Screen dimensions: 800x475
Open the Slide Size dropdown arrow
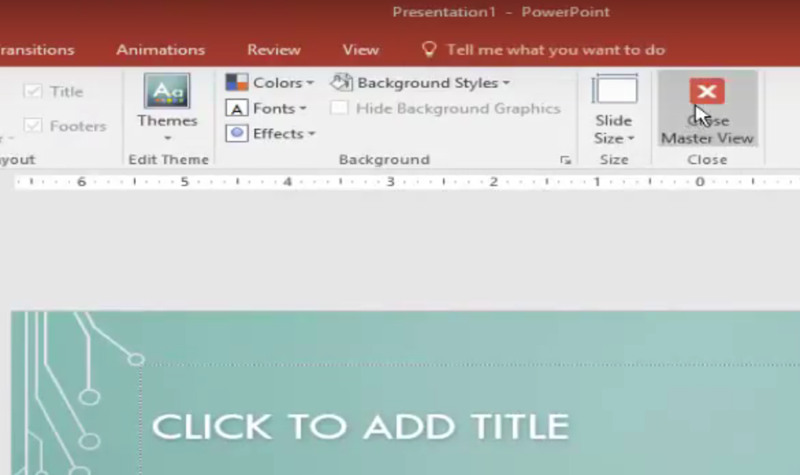pyautogui.click(x=631, y=139)
